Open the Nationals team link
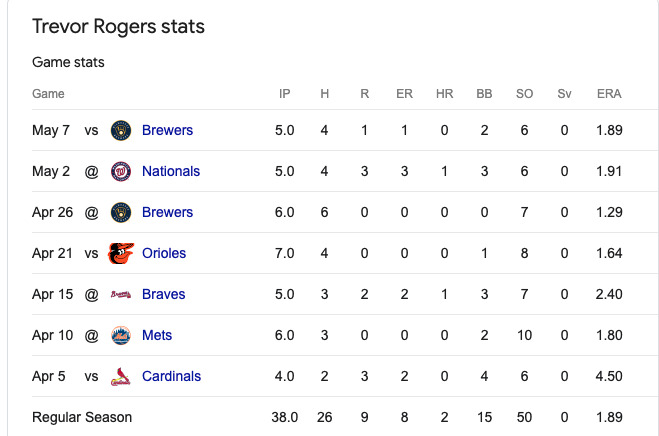Screen dimensions: 659x436 coord(171,171)
